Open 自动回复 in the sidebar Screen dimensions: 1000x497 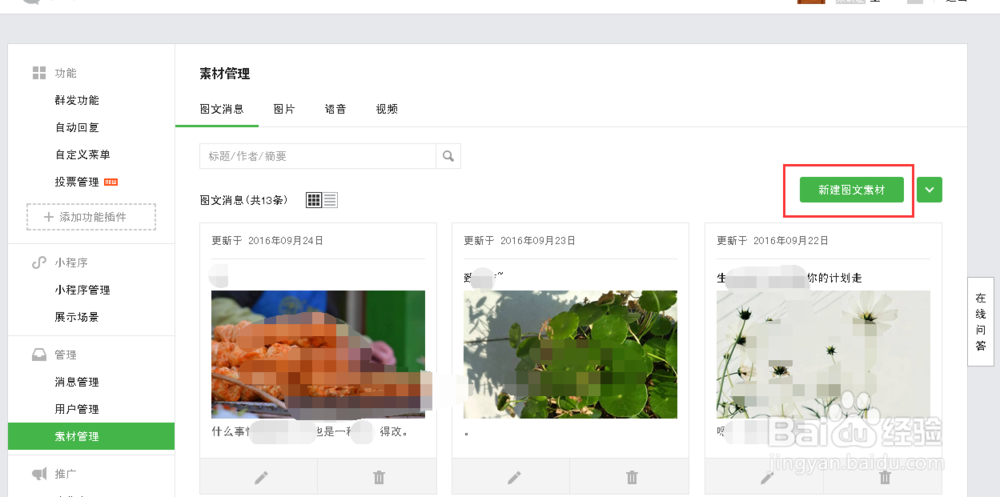tap(77, 128)
